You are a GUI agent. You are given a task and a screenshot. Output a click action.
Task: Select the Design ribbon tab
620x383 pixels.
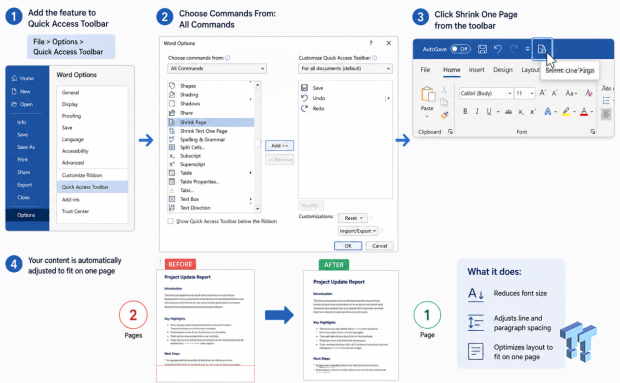(503, 70)
